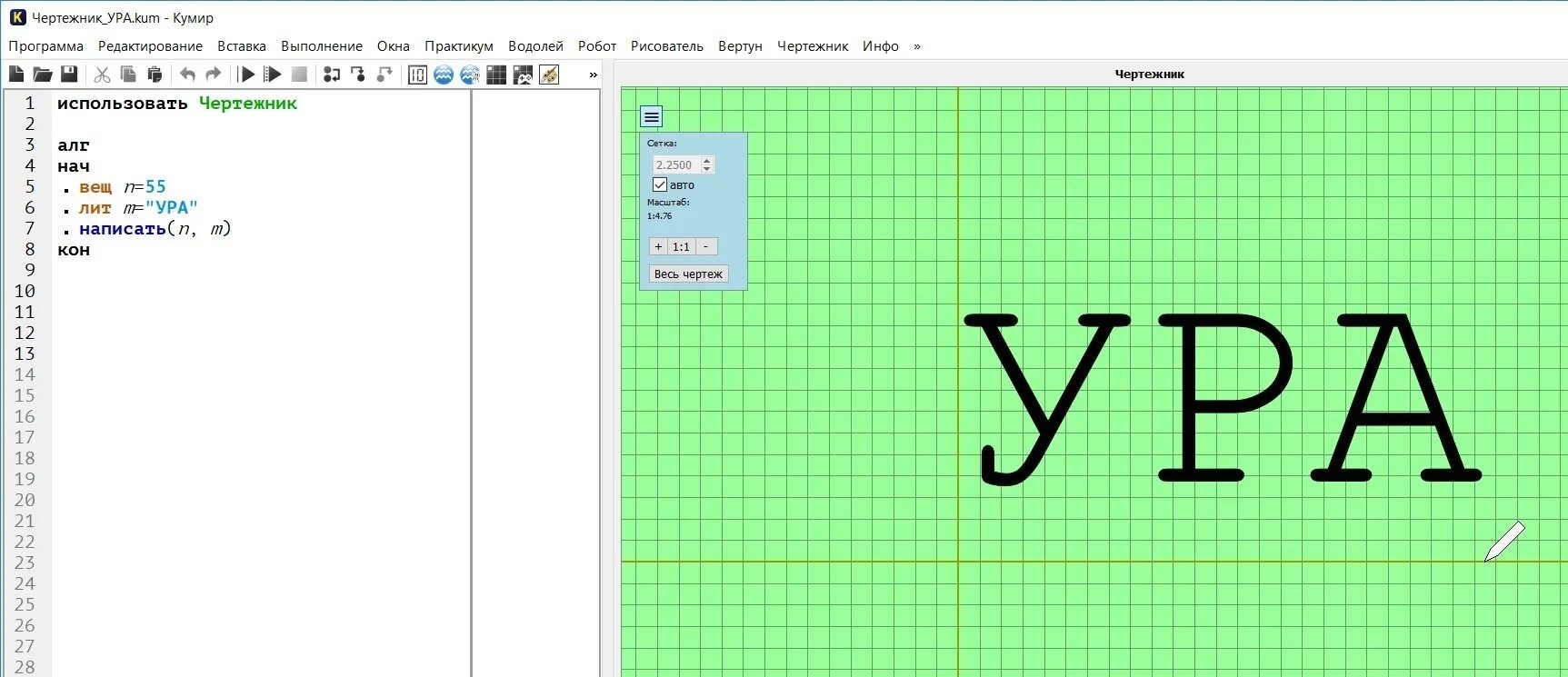Open the Робот field window icon

point(496,75)
